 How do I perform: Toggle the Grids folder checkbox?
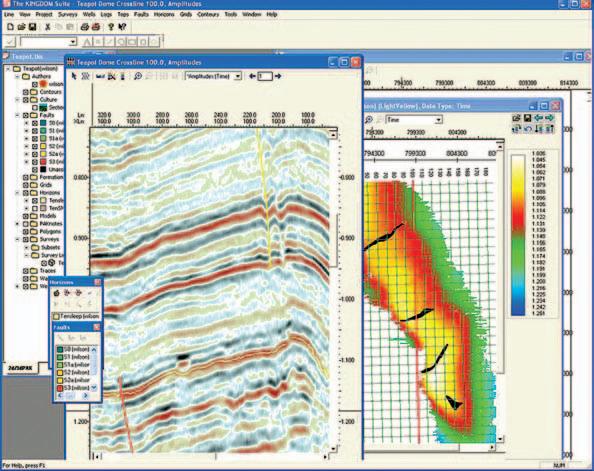(26, 185)
